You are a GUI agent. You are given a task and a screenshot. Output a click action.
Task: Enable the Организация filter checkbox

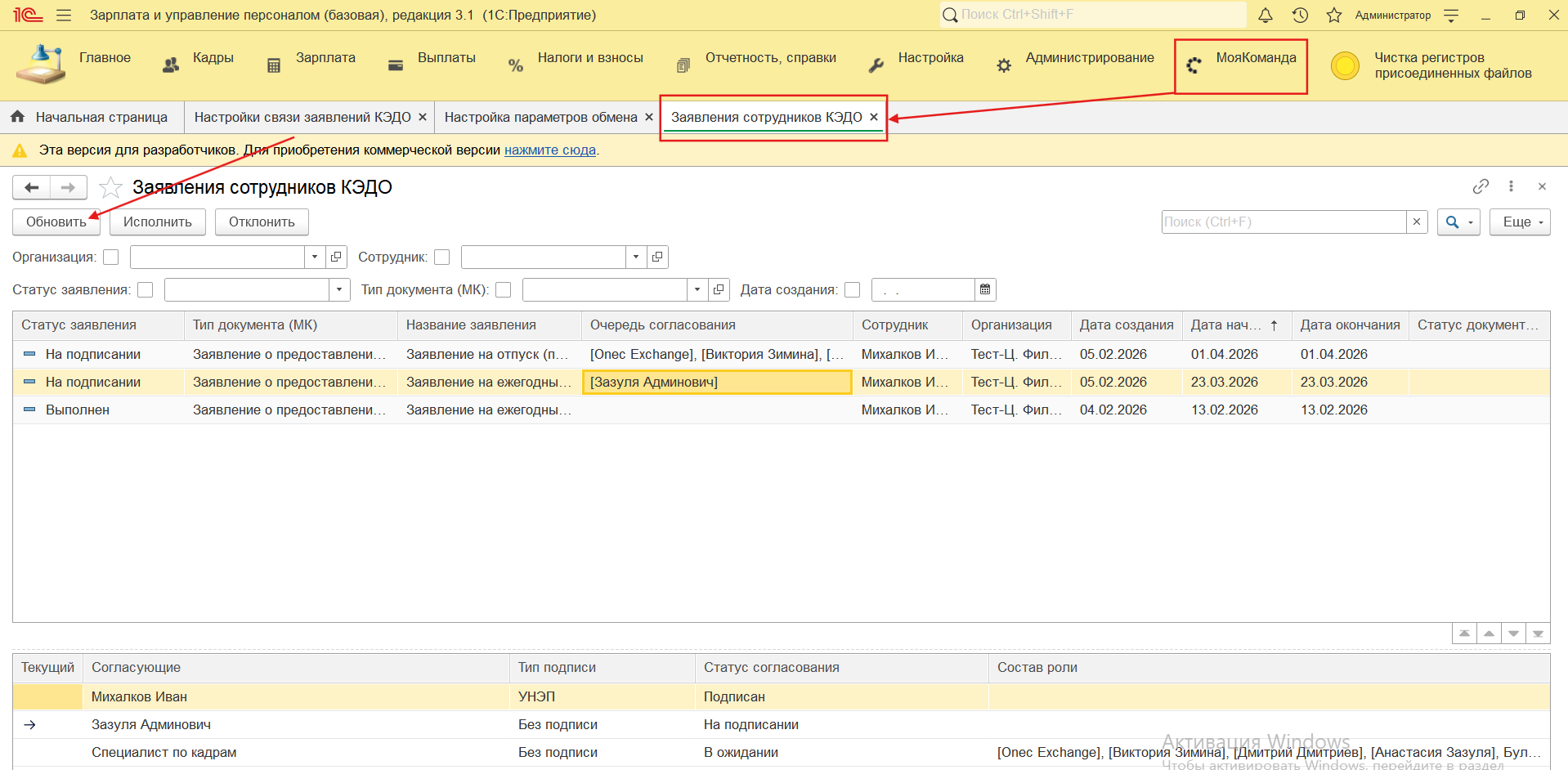[x=111, y=257]
